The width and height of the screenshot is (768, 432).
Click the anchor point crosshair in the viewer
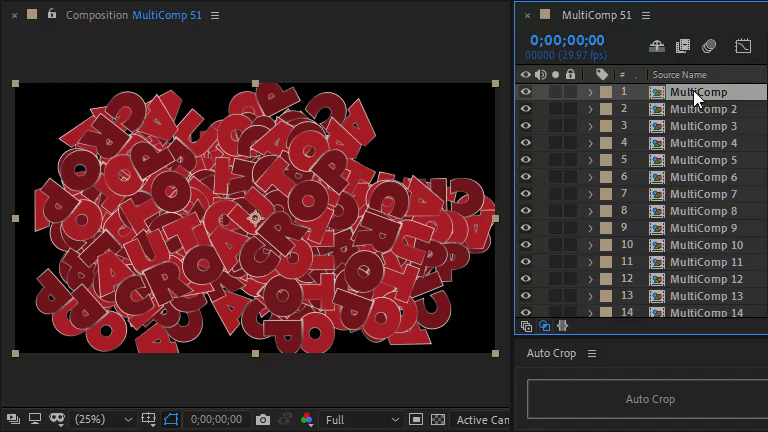point(255,218)
